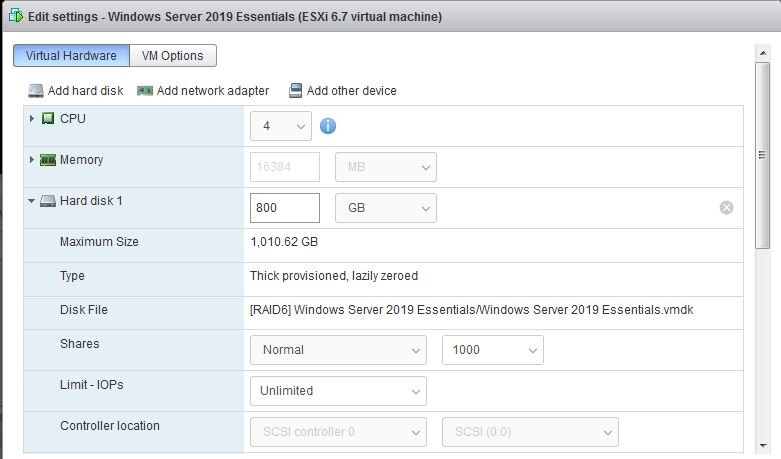
Task: Open the Shares Normal dropdown
Action: pyautogui.click(x=338, y=350)
